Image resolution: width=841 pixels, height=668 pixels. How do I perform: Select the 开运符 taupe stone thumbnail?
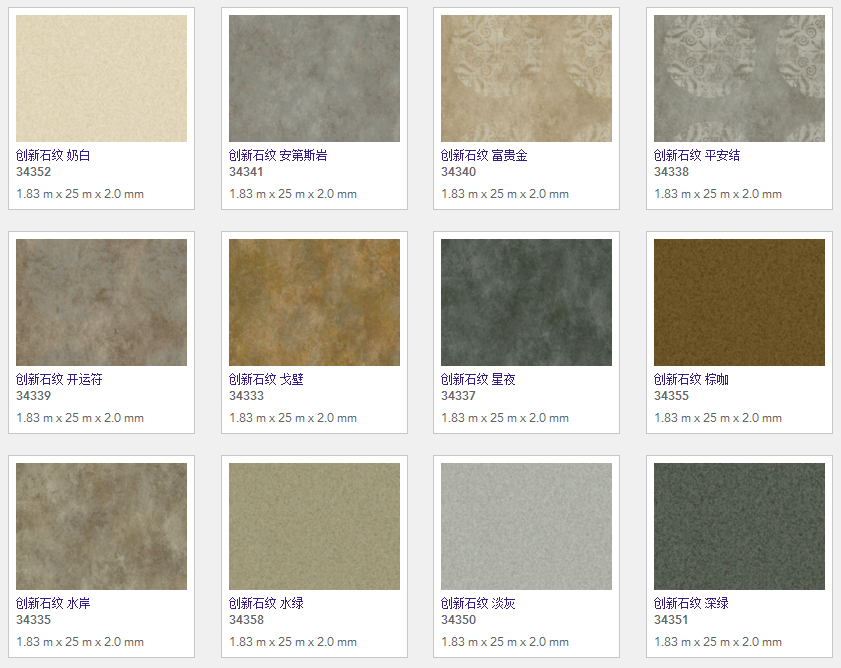pyautogui.click(x=101, y=302)
